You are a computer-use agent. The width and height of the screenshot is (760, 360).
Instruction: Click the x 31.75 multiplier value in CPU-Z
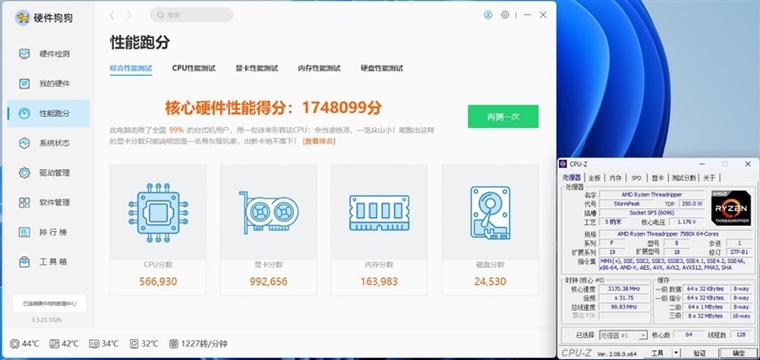coord(624,298)
